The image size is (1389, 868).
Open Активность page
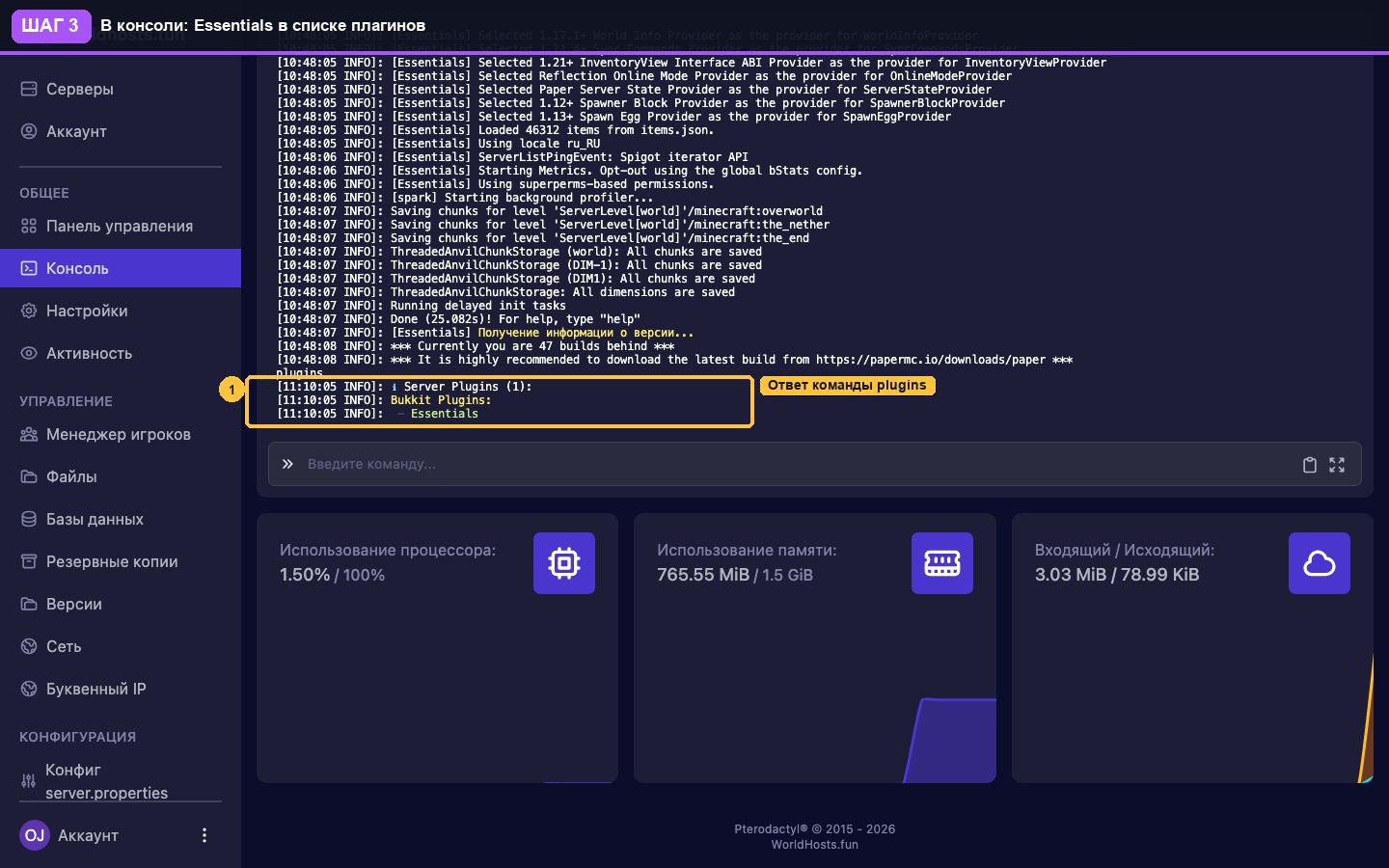121,353
